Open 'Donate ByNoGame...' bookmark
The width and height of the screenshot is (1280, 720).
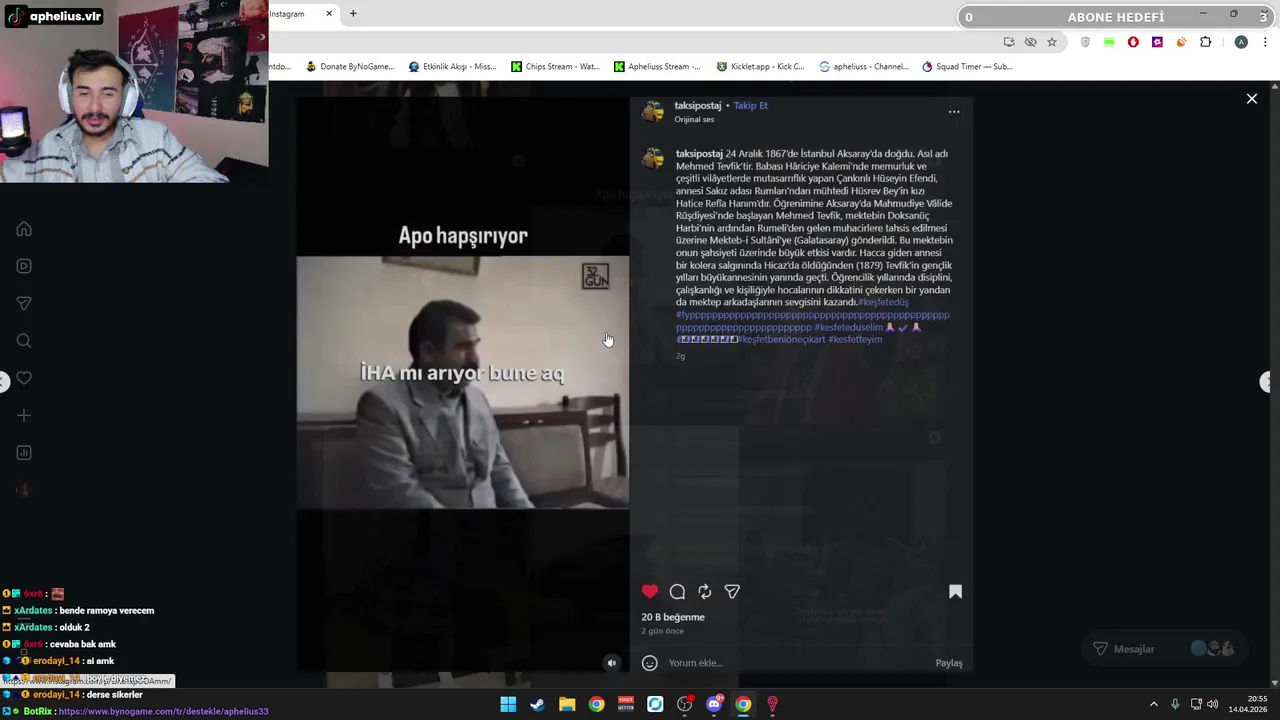pyautogui.click(x=350, y=67)
